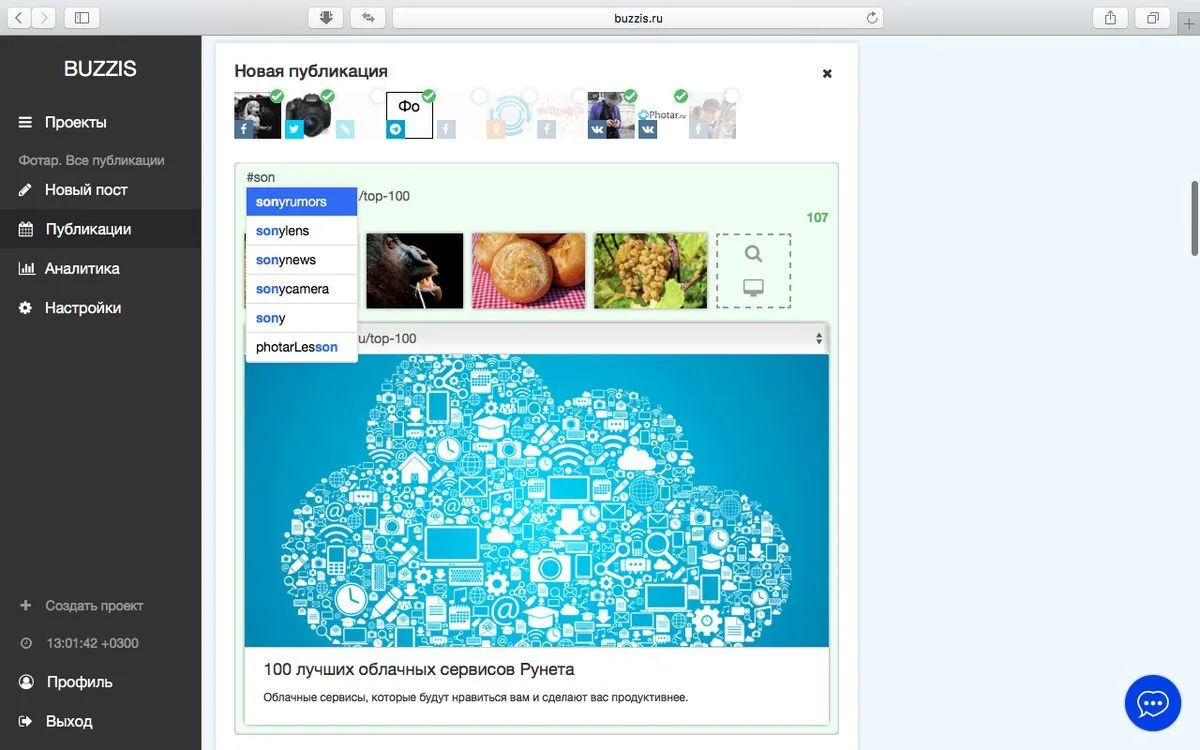1200x750 pixels.
Task: Click Создать проект link
Action: 94,606
